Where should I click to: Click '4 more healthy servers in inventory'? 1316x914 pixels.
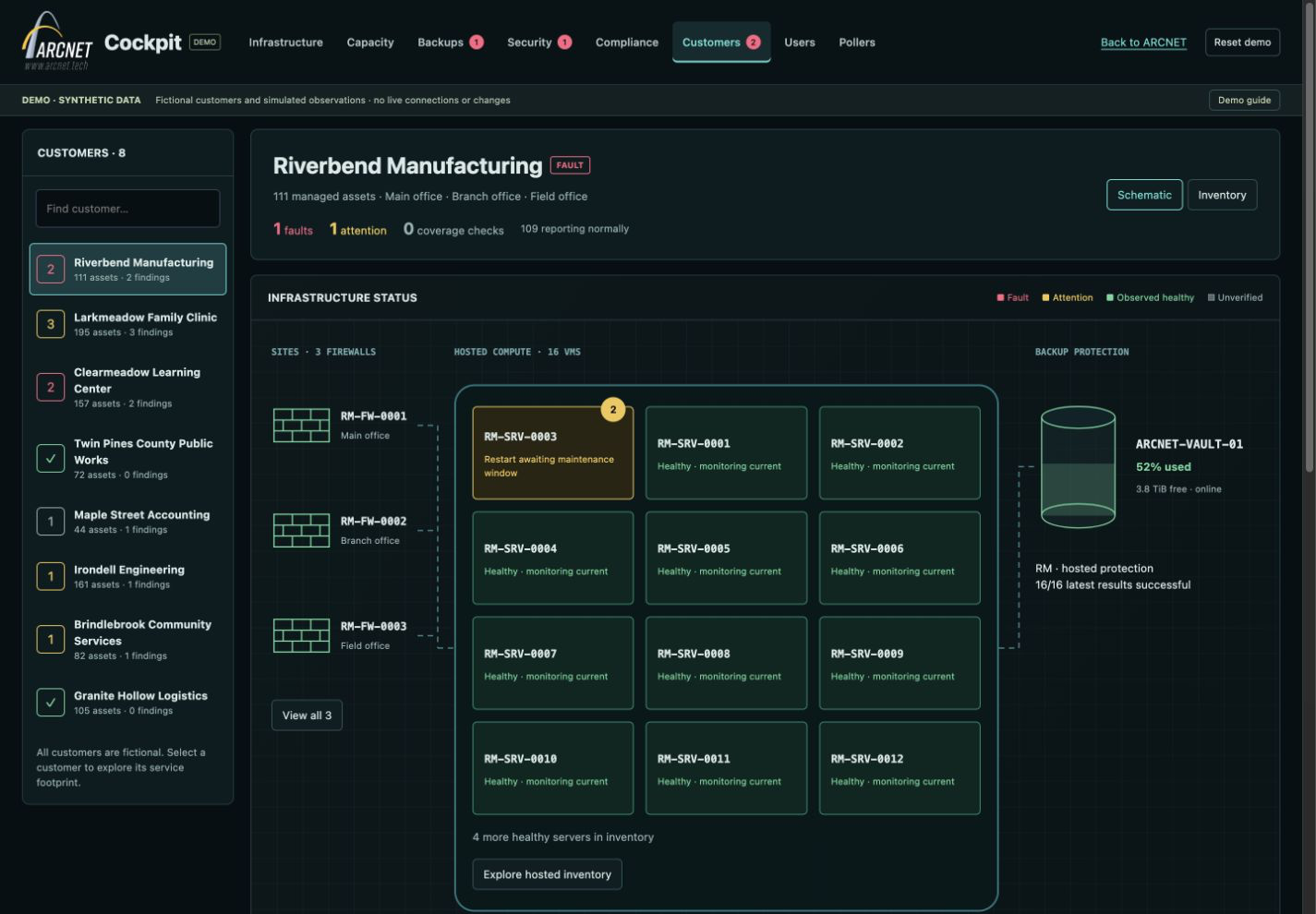click(563, 837)
